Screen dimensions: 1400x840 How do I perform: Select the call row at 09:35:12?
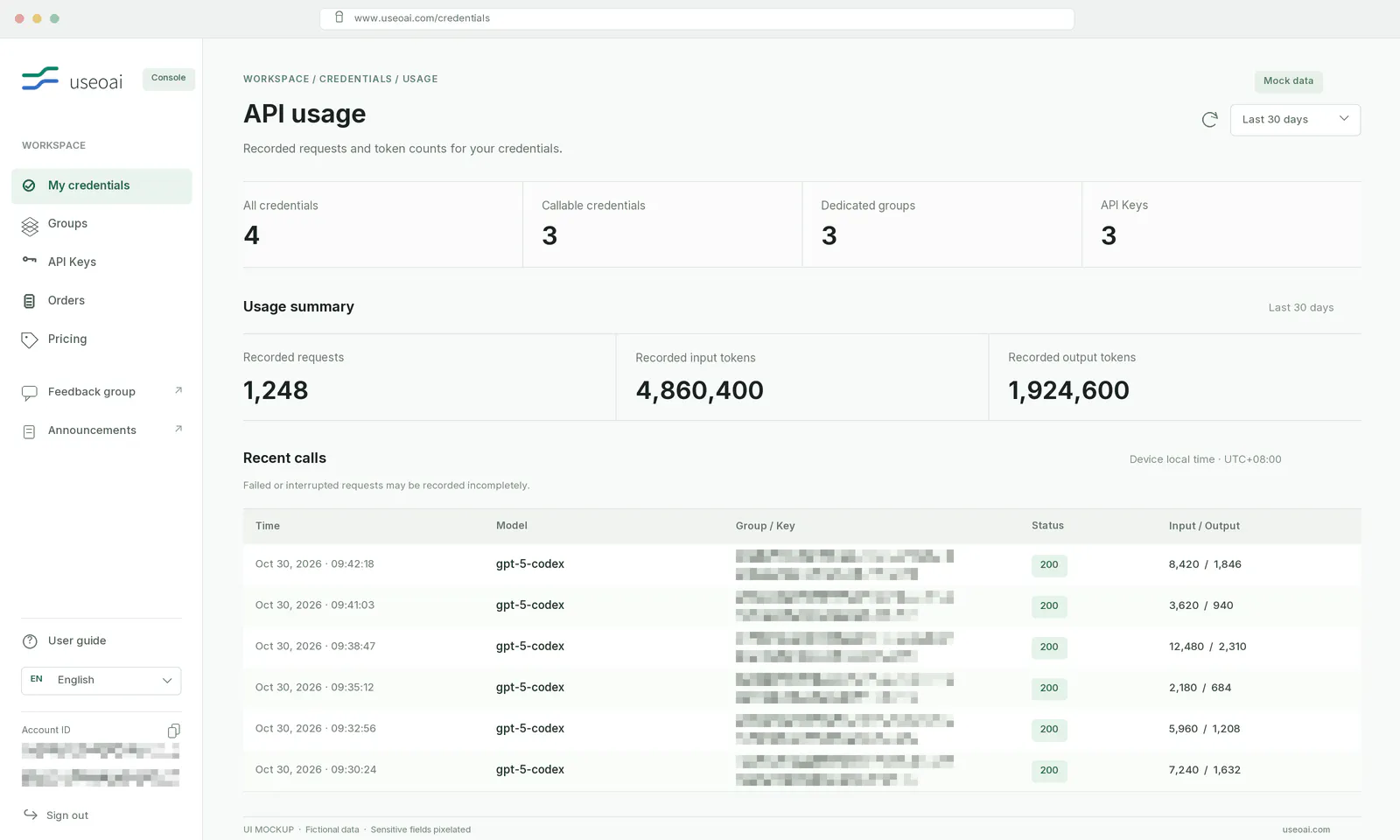click(801, 688)
